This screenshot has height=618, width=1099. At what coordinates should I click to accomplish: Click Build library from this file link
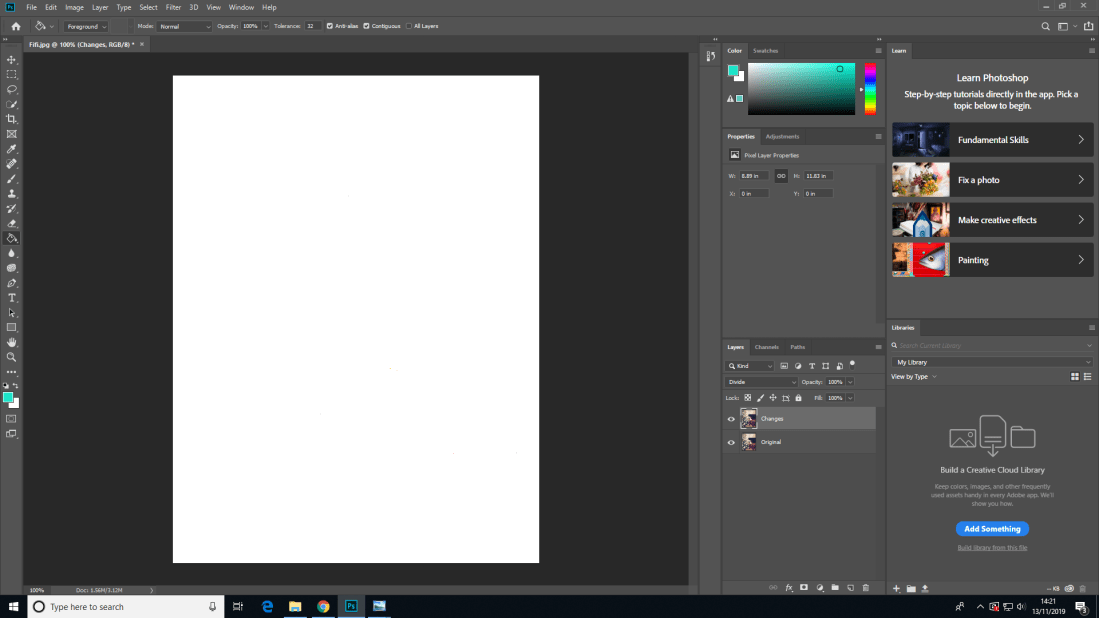click(992, 548)
